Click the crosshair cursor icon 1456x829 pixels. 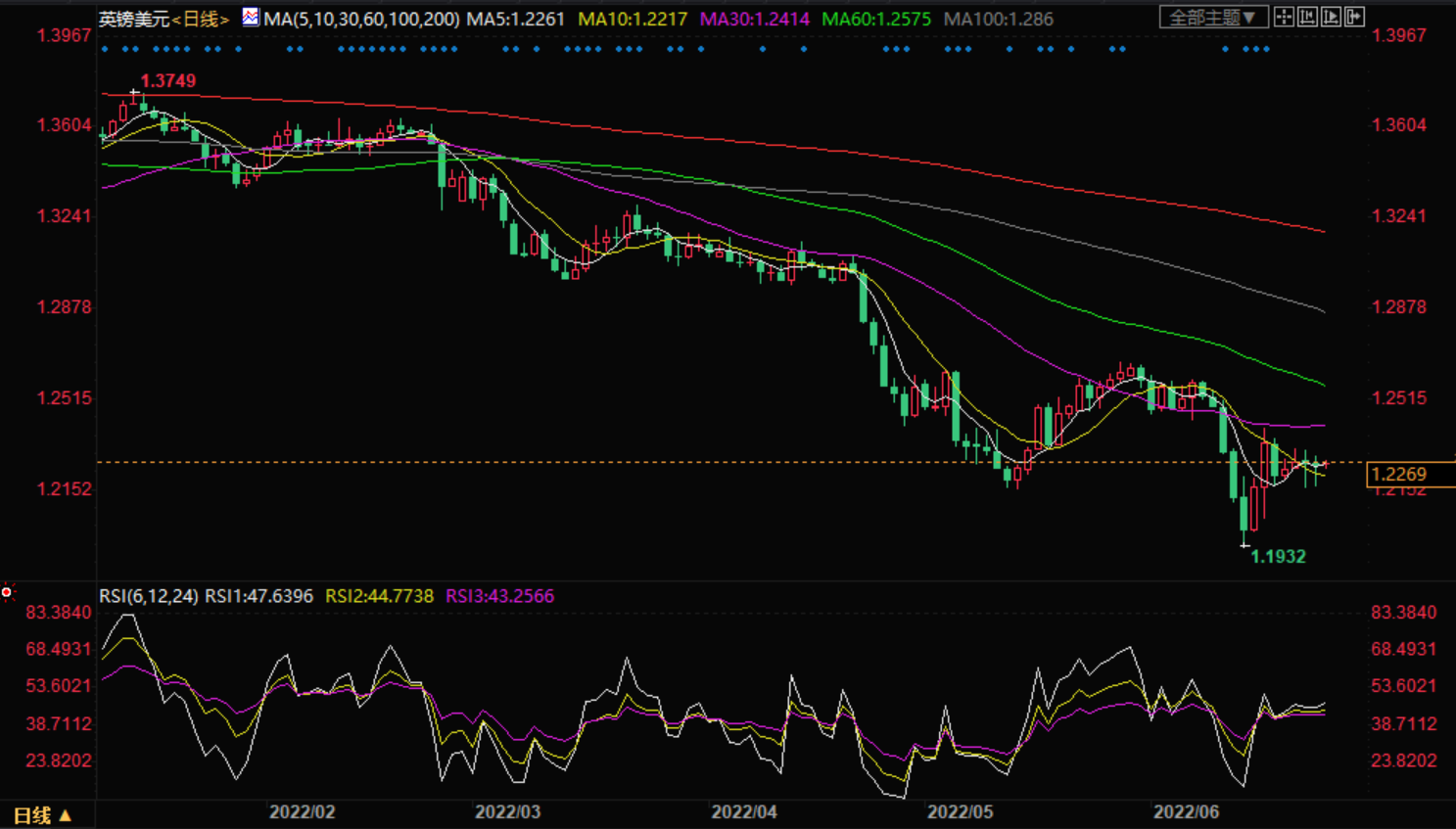(x=1284, y=17)
